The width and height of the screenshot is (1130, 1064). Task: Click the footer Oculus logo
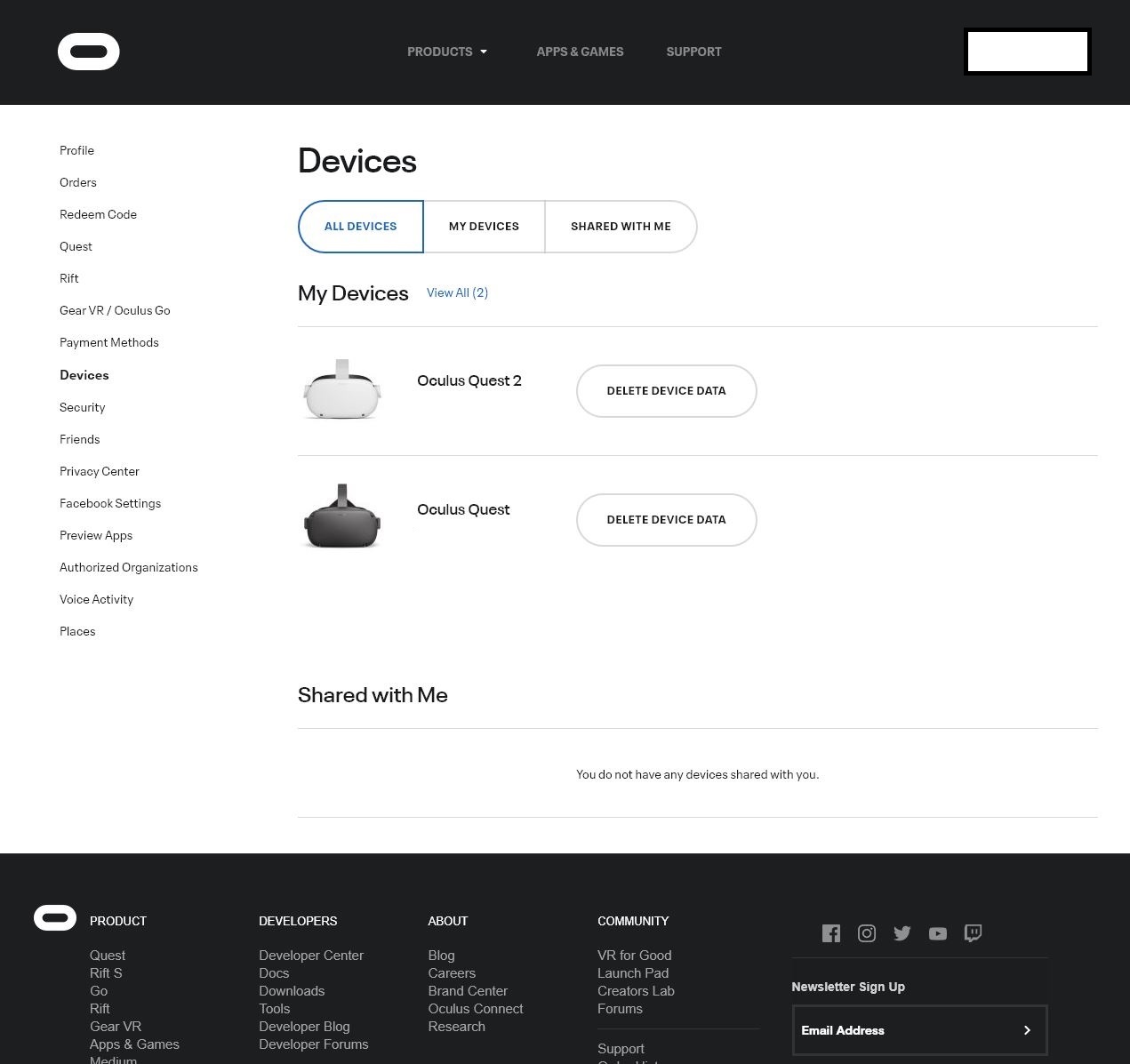(55, 918)
